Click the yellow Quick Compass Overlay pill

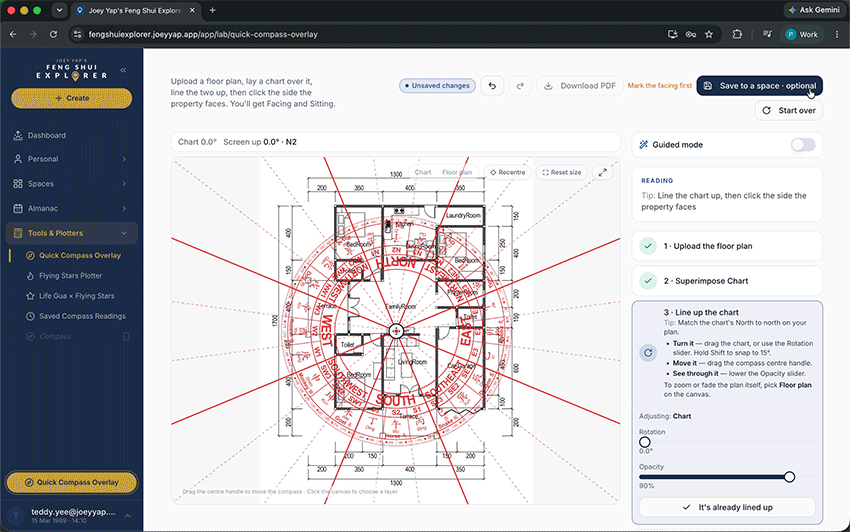coord(72,482)
